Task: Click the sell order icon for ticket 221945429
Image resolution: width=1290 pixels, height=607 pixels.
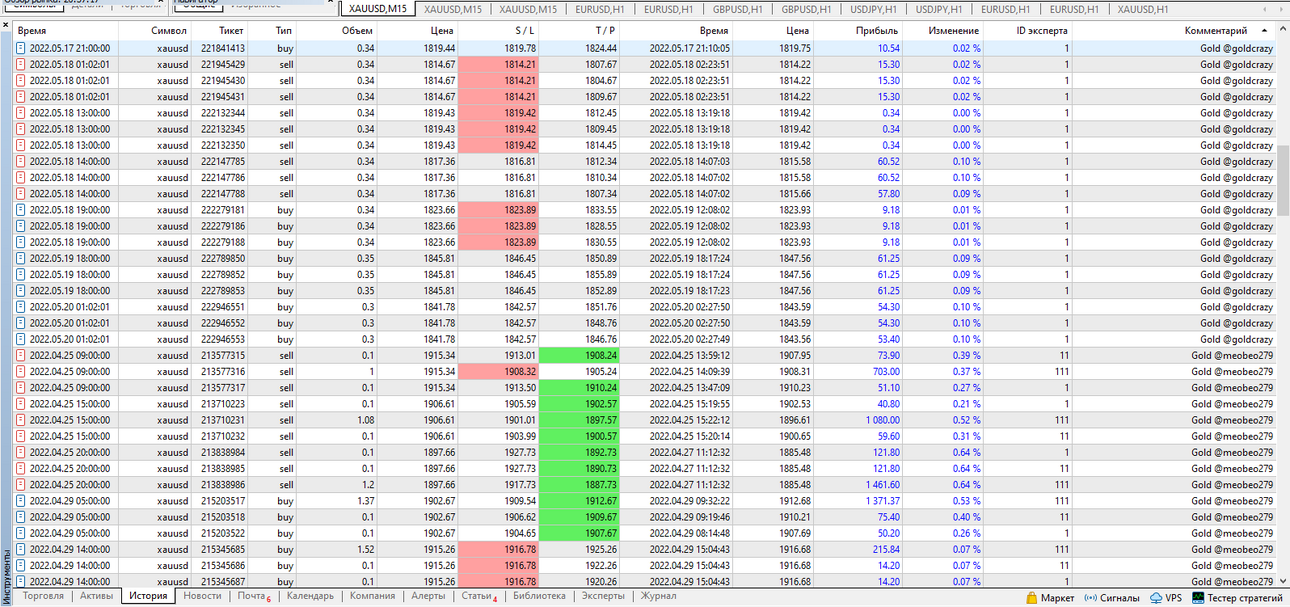Action: pos(21,64)
